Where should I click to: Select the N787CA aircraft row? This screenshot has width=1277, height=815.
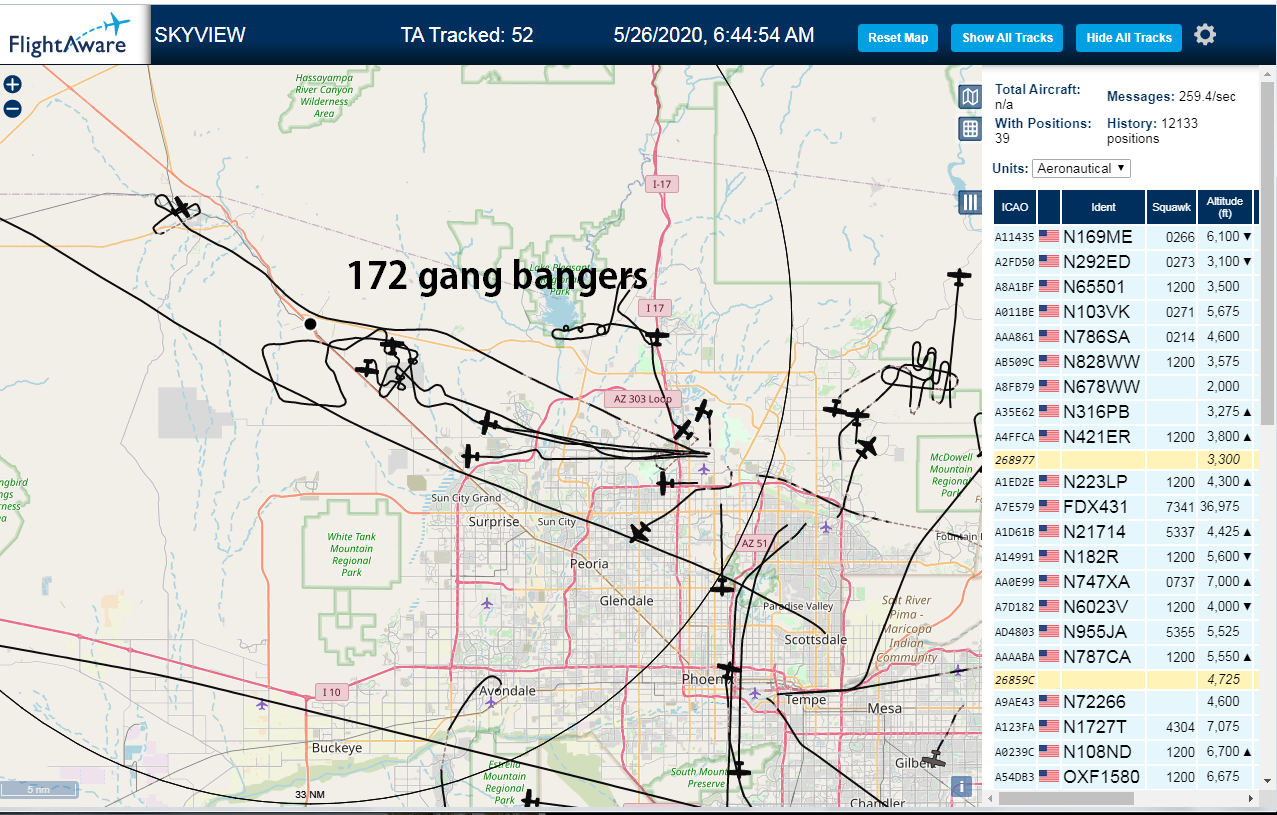pyautogui.click(x=1124, y=657)
